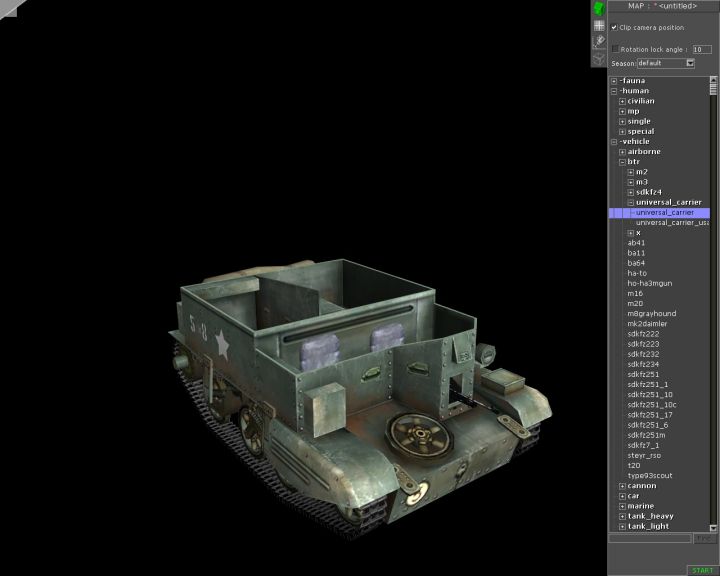Toggle Clip camera position checkbox
The width and height of the screenshot is (720, 576).
[615, 28]
